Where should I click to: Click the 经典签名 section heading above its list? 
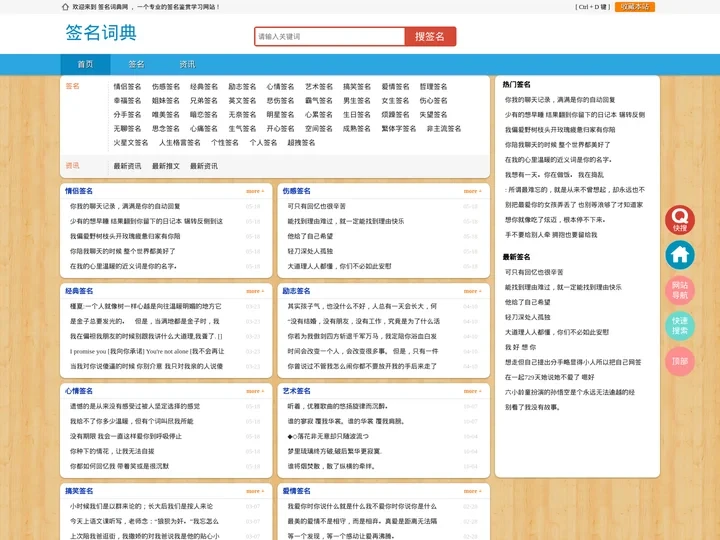click(79, 291)
